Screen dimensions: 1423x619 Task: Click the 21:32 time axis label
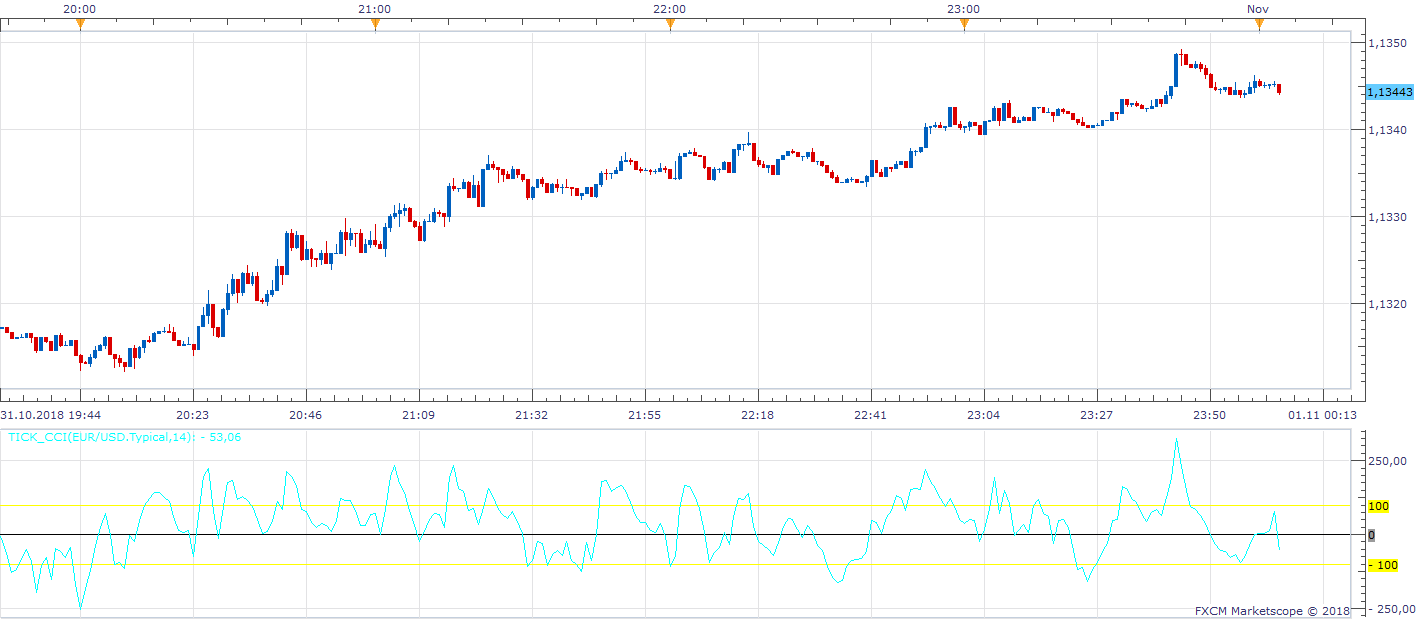(532, 414)
